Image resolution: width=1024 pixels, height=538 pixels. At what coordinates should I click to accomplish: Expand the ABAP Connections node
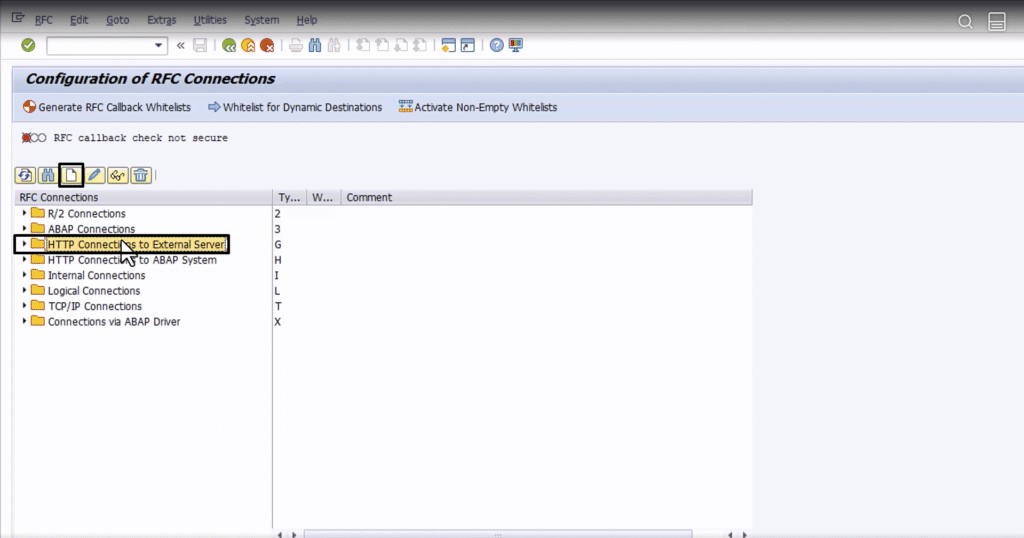pos(24,229)
